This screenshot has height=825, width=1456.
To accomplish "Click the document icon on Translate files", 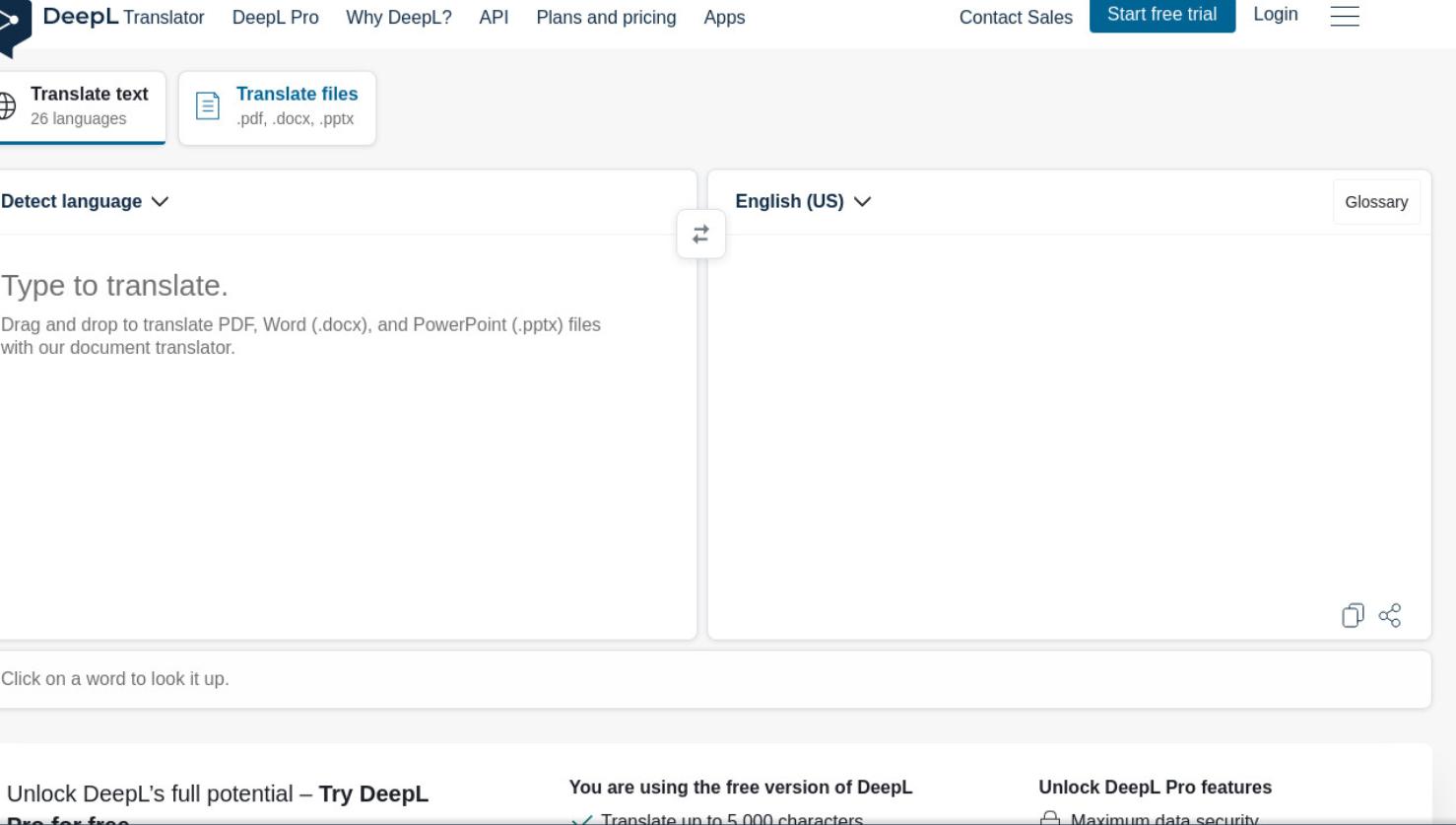I will 208,105.
